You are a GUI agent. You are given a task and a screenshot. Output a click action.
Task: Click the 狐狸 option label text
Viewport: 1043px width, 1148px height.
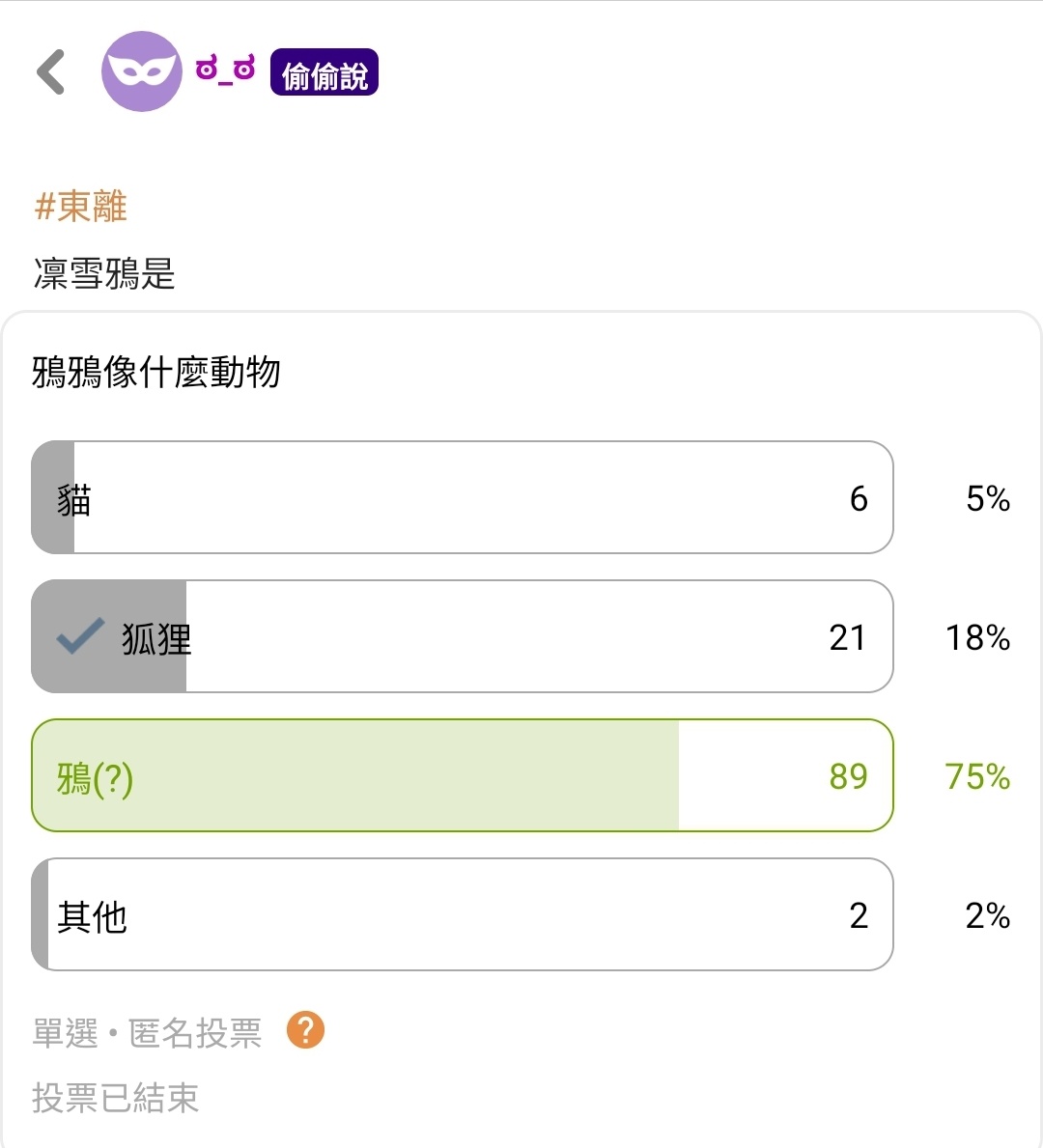tap(156, 638)
